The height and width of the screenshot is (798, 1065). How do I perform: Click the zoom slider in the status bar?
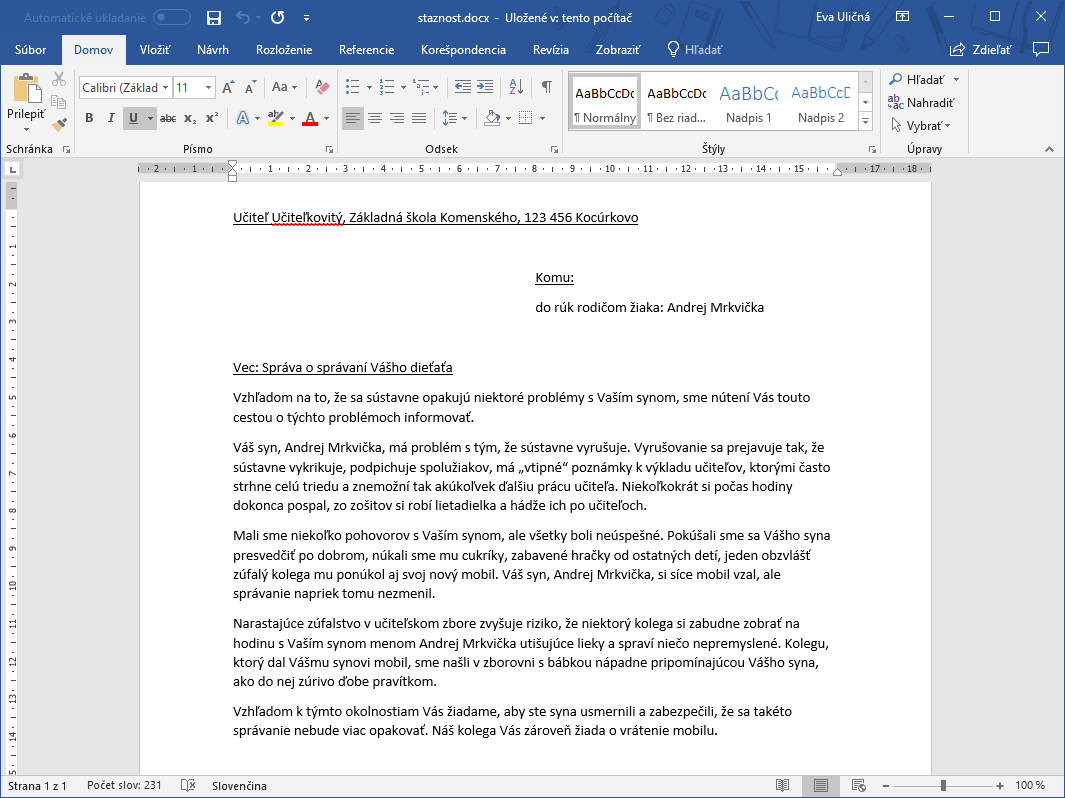pyautogui.click(x=943, y=786)
